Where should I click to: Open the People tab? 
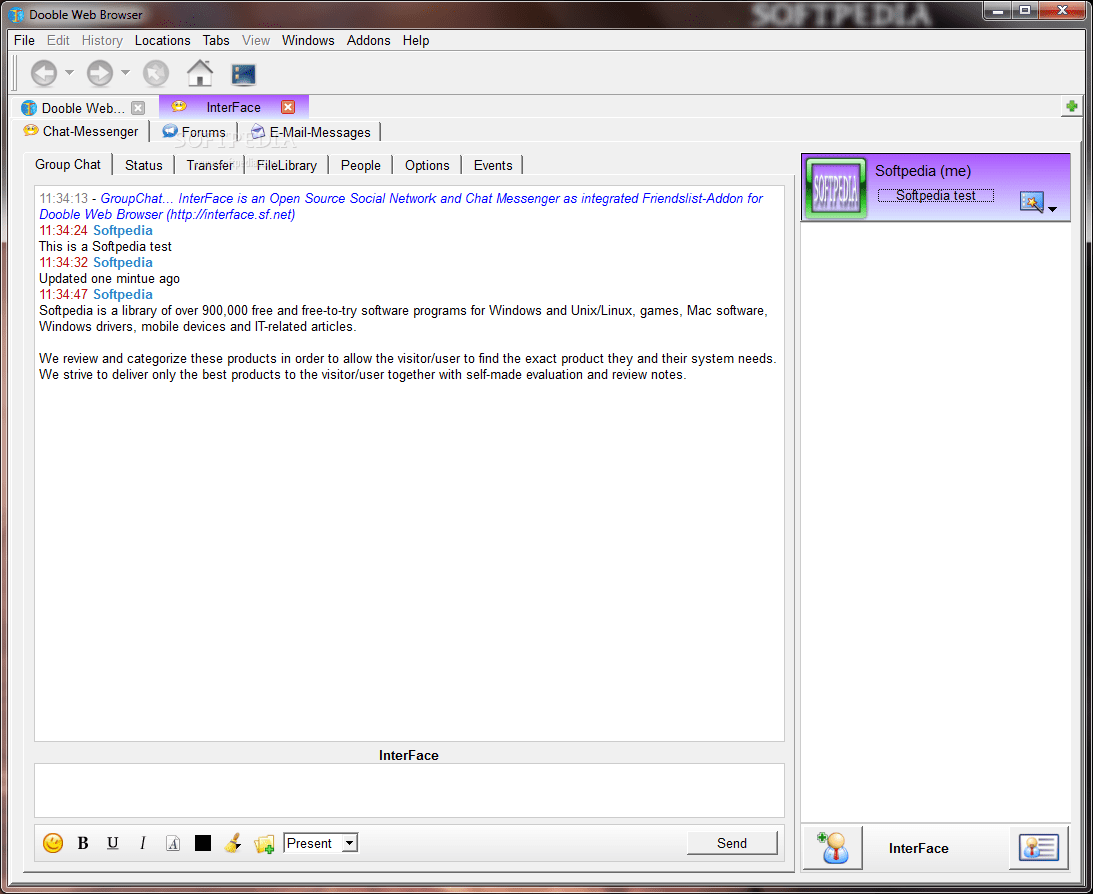(x=360, y=165)
